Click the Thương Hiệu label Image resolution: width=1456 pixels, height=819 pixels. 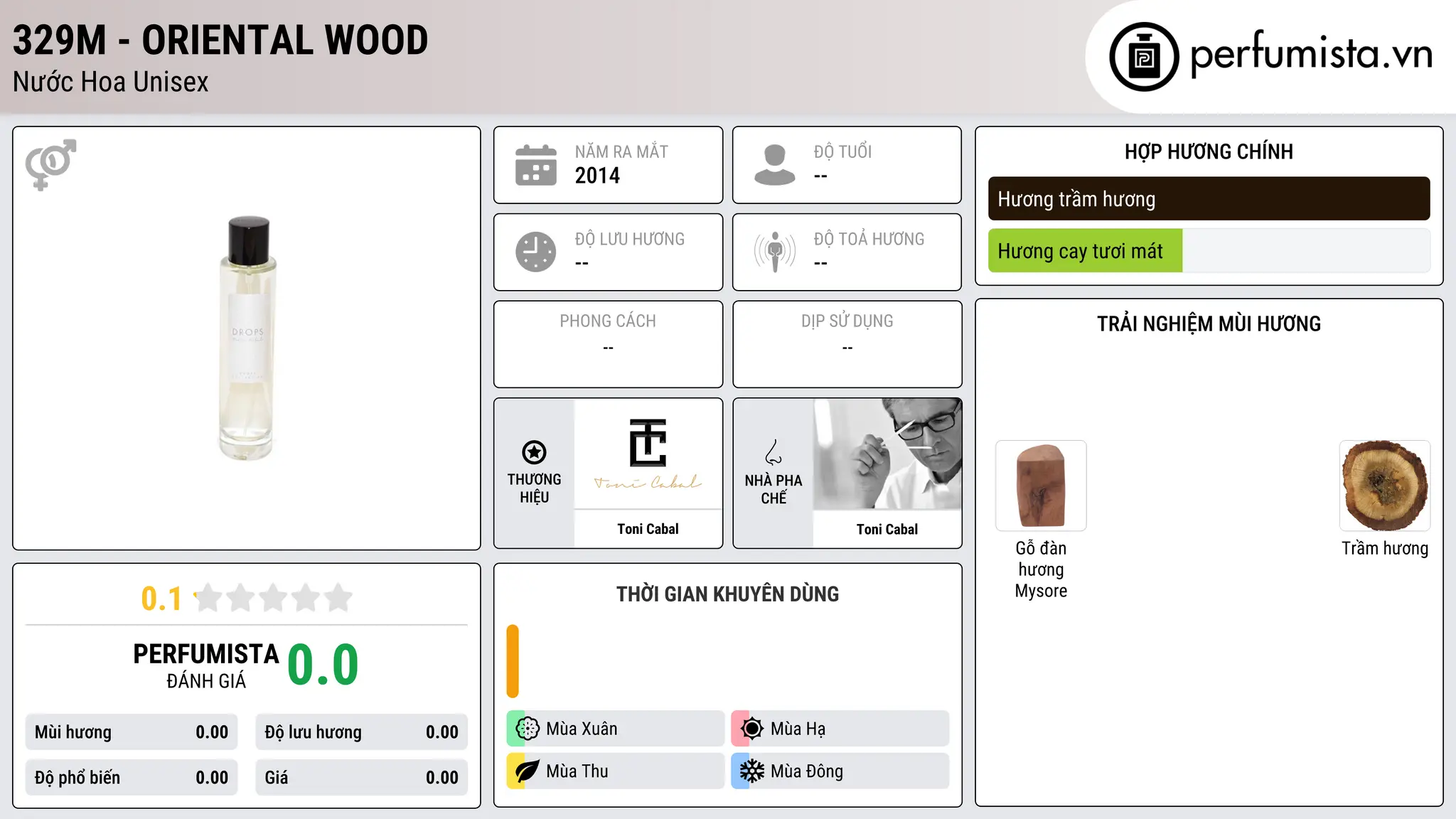tap(534, 488)
